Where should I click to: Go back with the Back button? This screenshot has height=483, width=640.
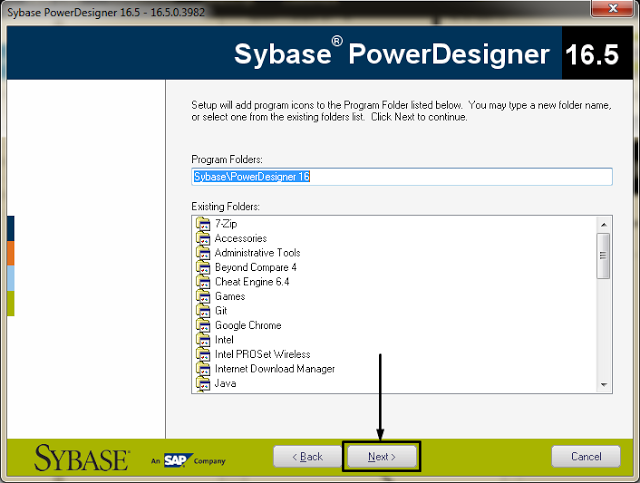pos(307,456)
